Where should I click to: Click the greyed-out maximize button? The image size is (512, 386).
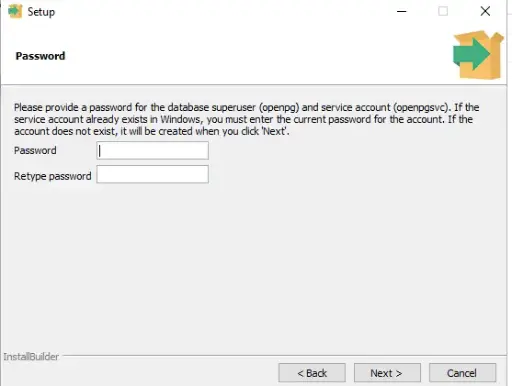point(443,11)
